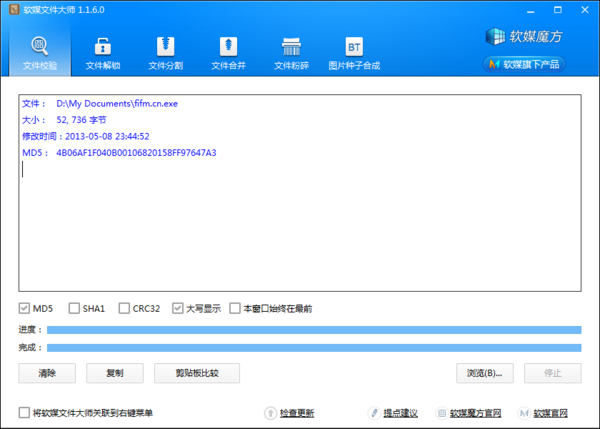Open the 检查更新 link

(297, 413)
